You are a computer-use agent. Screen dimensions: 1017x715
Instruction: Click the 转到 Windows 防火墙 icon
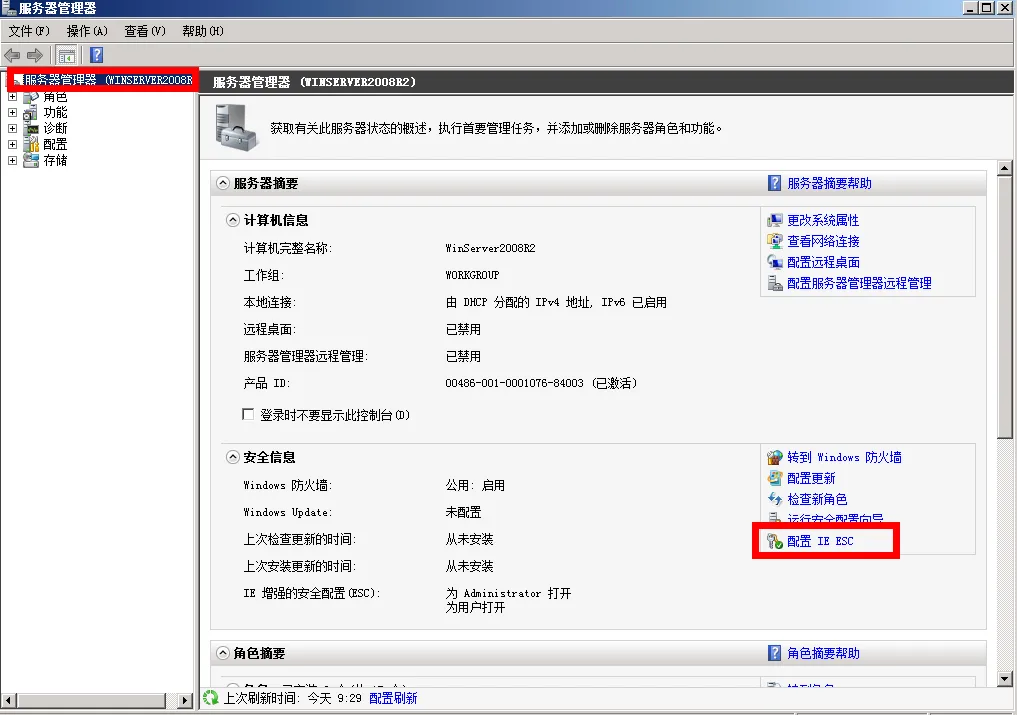click(775, 457)
